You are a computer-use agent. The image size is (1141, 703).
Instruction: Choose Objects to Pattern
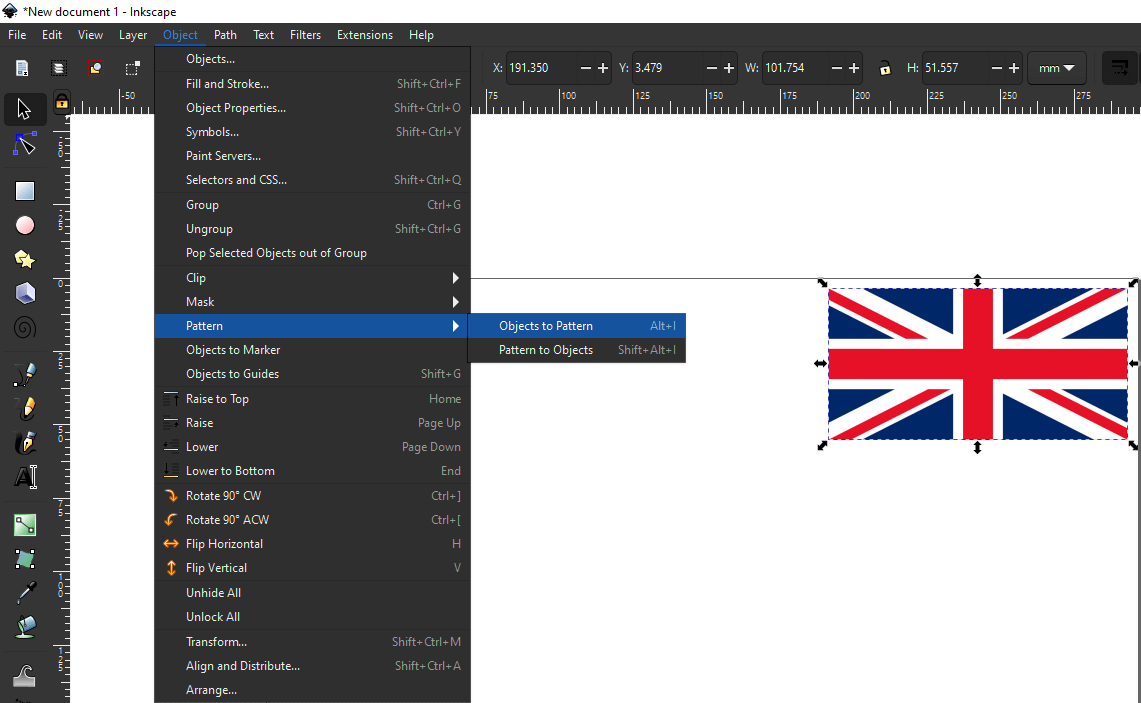pyautogui.click(x=576, y=326)
